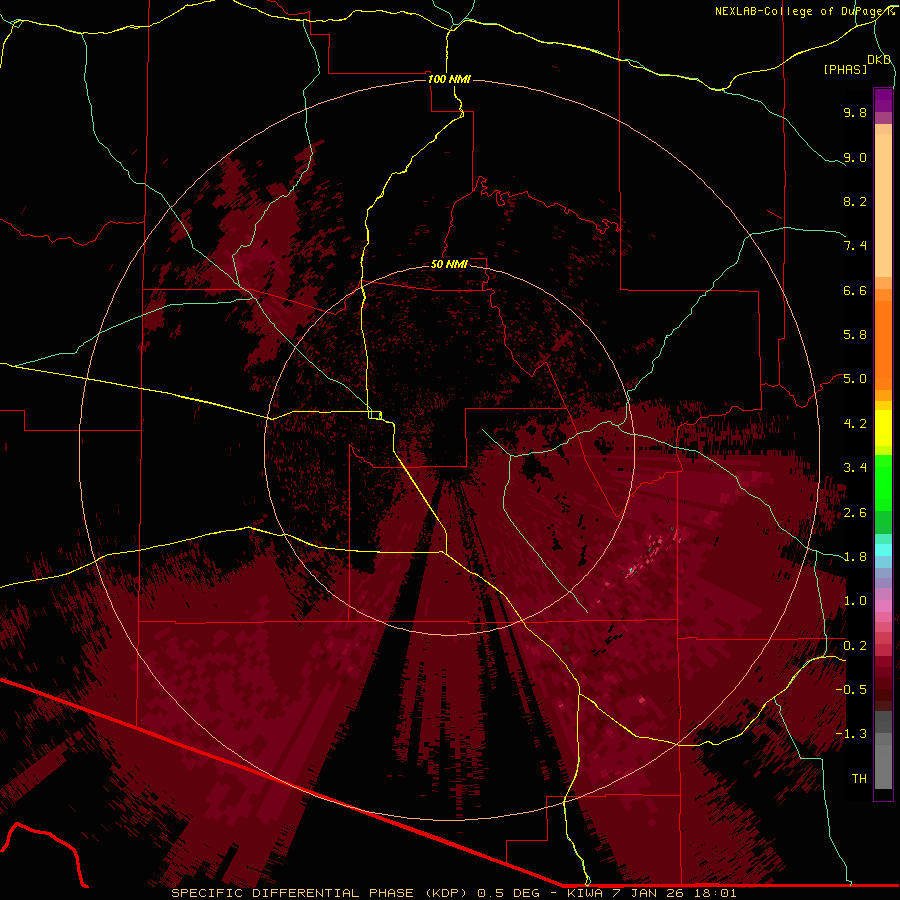Click the 1.0 scale value

click(855, 601)
